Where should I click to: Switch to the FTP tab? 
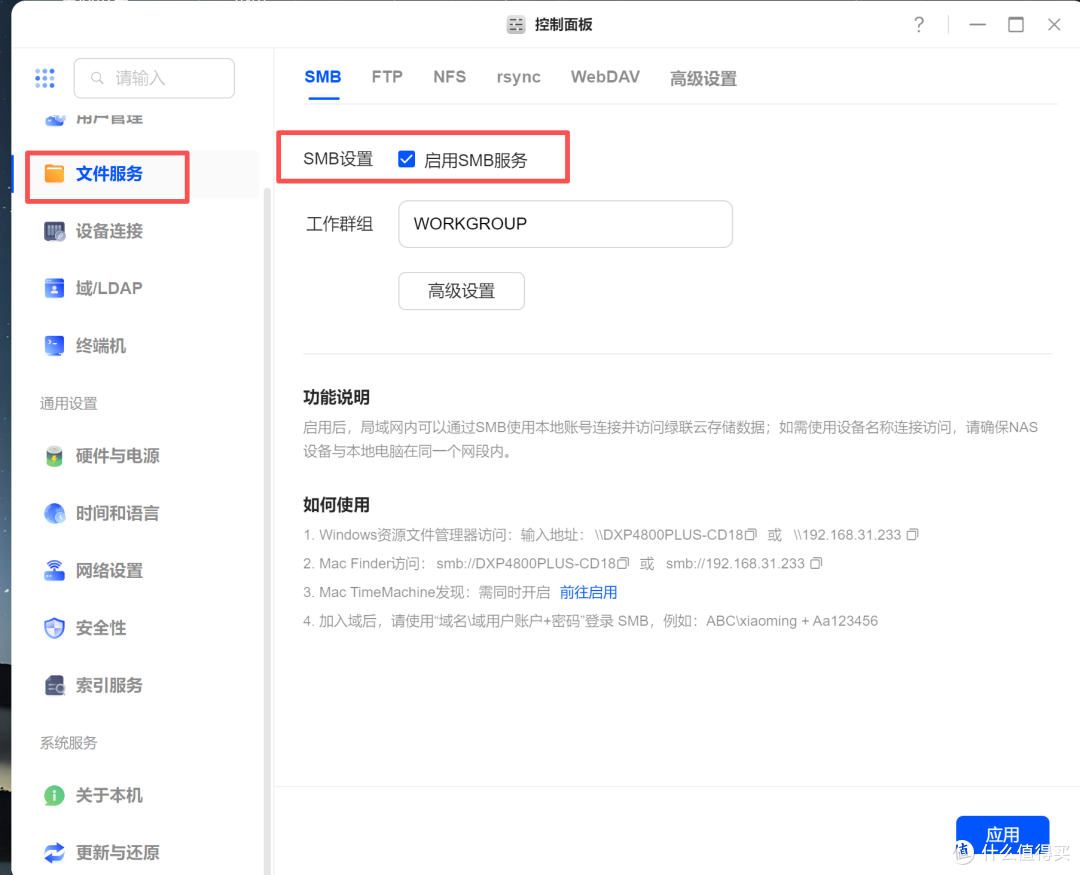(387, 77)
